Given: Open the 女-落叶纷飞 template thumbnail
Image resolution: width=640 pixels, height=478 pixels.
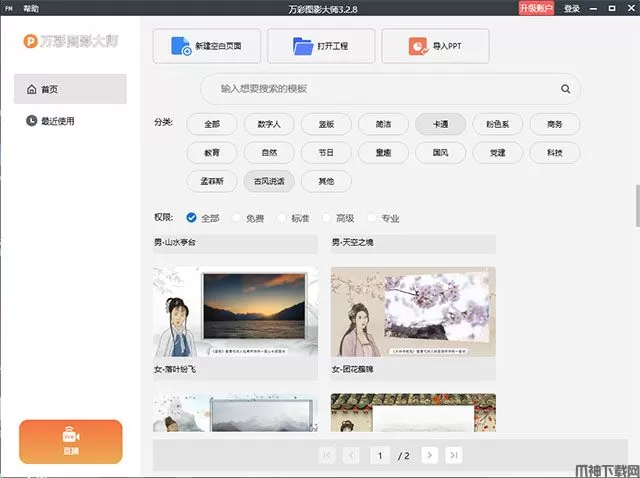Looking at the screenshot, I should [x=235, y=312].
